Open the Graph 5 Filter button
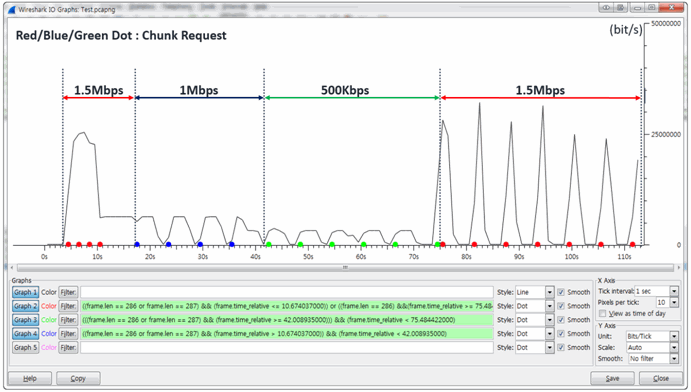The image size is (691, 392). tap(68, 347)
